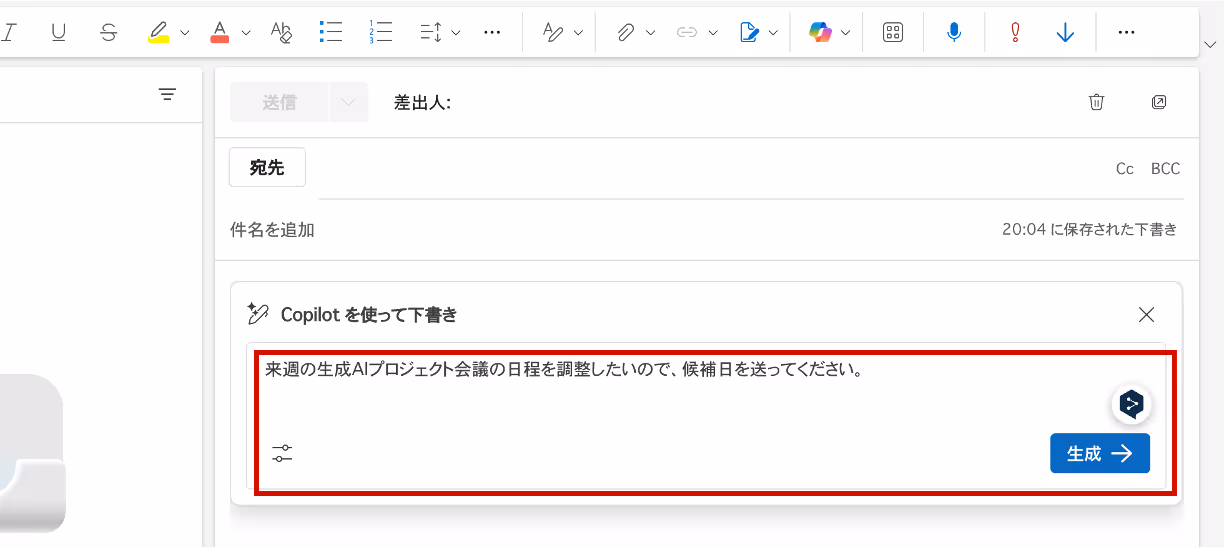This screenshot has width=1224, height=548.
Task: Open the font color dropdown arrow
Action: point(246,32)
